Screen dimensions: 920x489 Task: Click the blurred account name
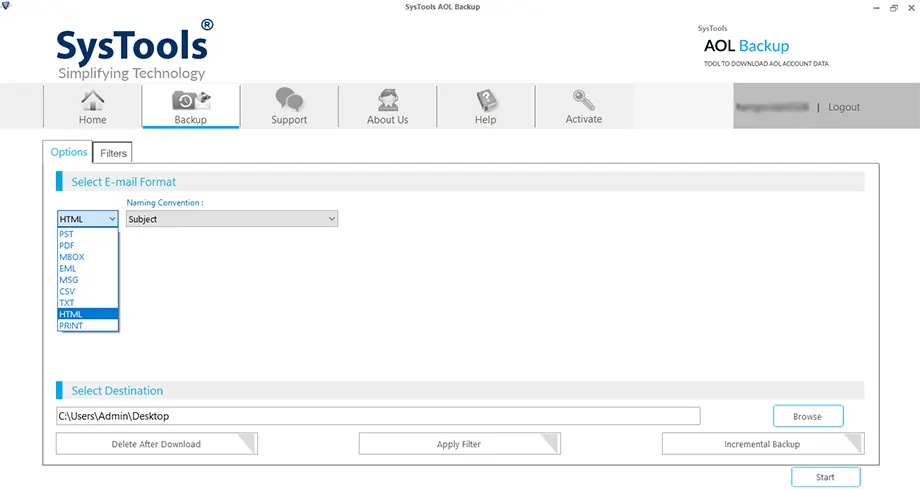click(x=772, y=107)
